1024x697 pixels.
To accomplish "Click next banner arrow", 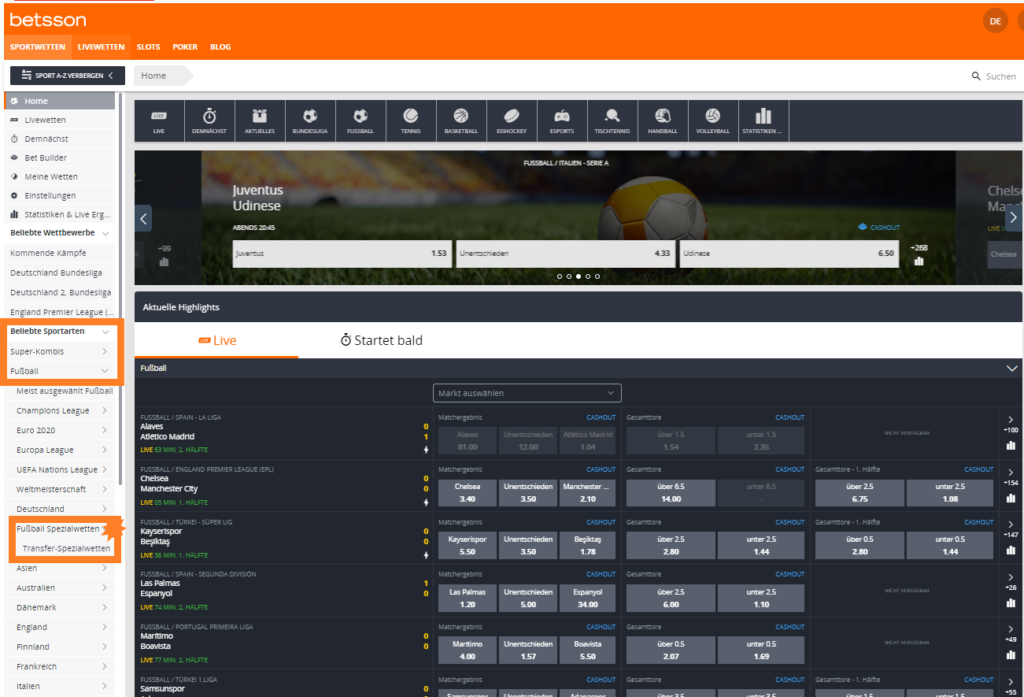I will 1013,218.
